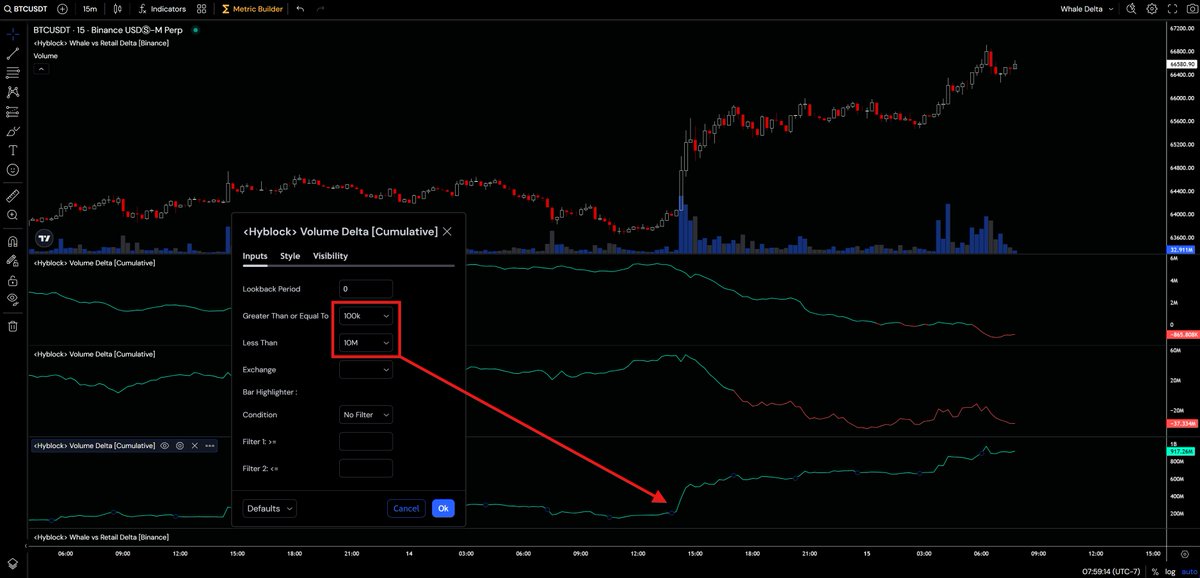Open more options for Volume Delta indicator
This screenshot has height=578, width=1200.
tap(209, 445)
